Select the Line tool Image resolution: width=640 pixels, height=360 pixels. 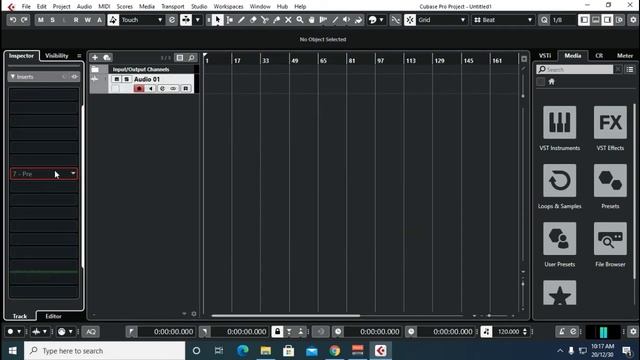tap(335, 20)
